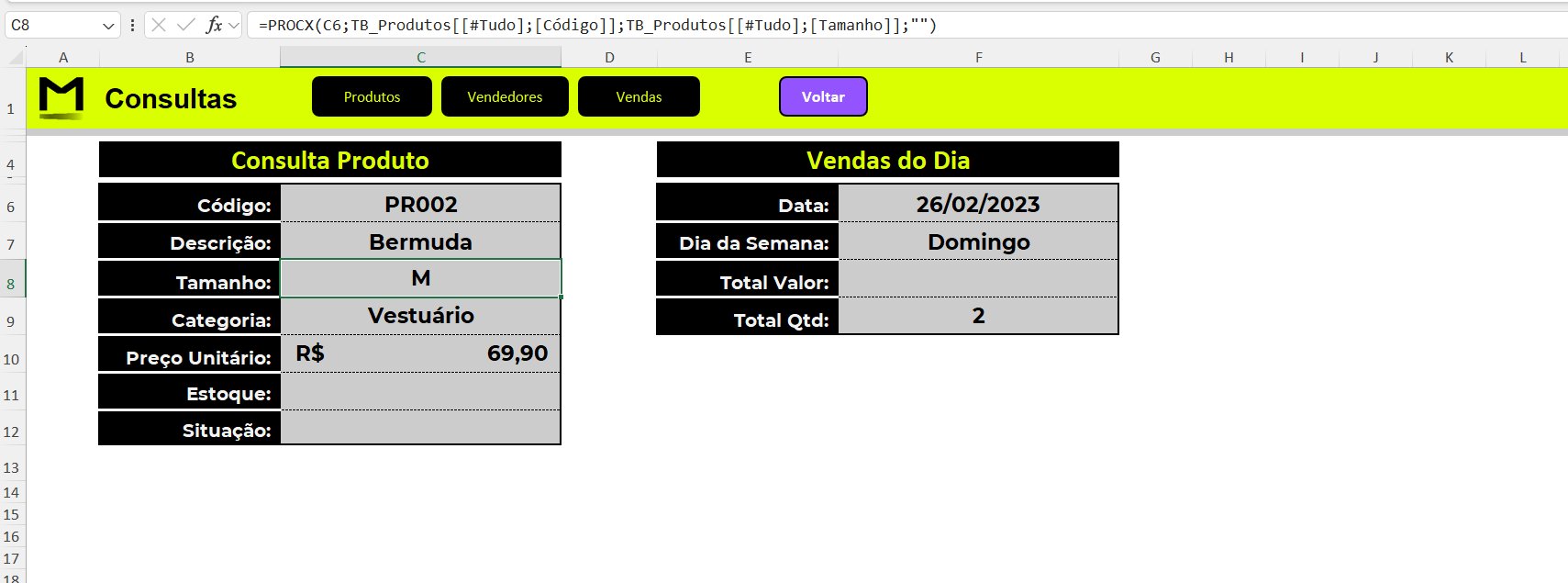This screenshot has width=1568, height=583.
Task: Click the Dia da Semana: label cell
Action: (x=748, y=241)
